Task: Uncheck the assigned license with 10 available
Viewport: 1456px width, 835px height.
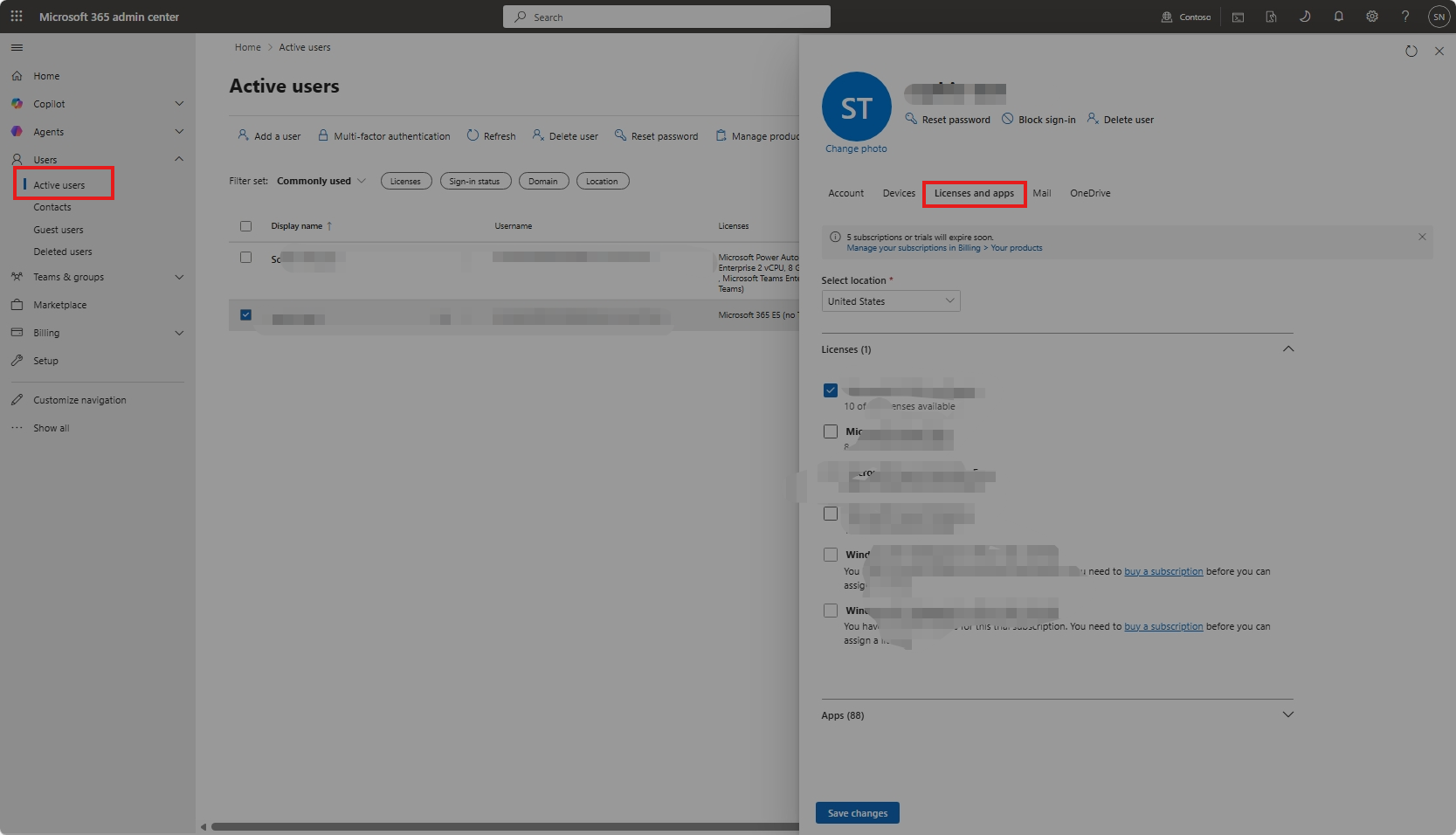Action: (831, 390)
